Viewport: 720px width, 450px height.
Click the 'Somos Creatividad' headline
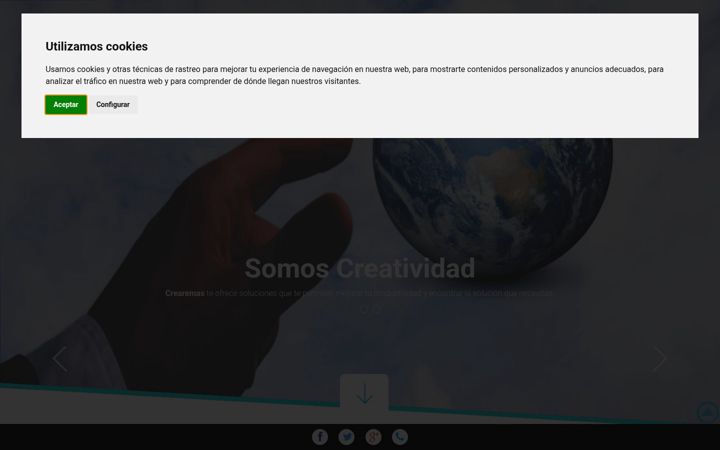click(x=360, y=268)
